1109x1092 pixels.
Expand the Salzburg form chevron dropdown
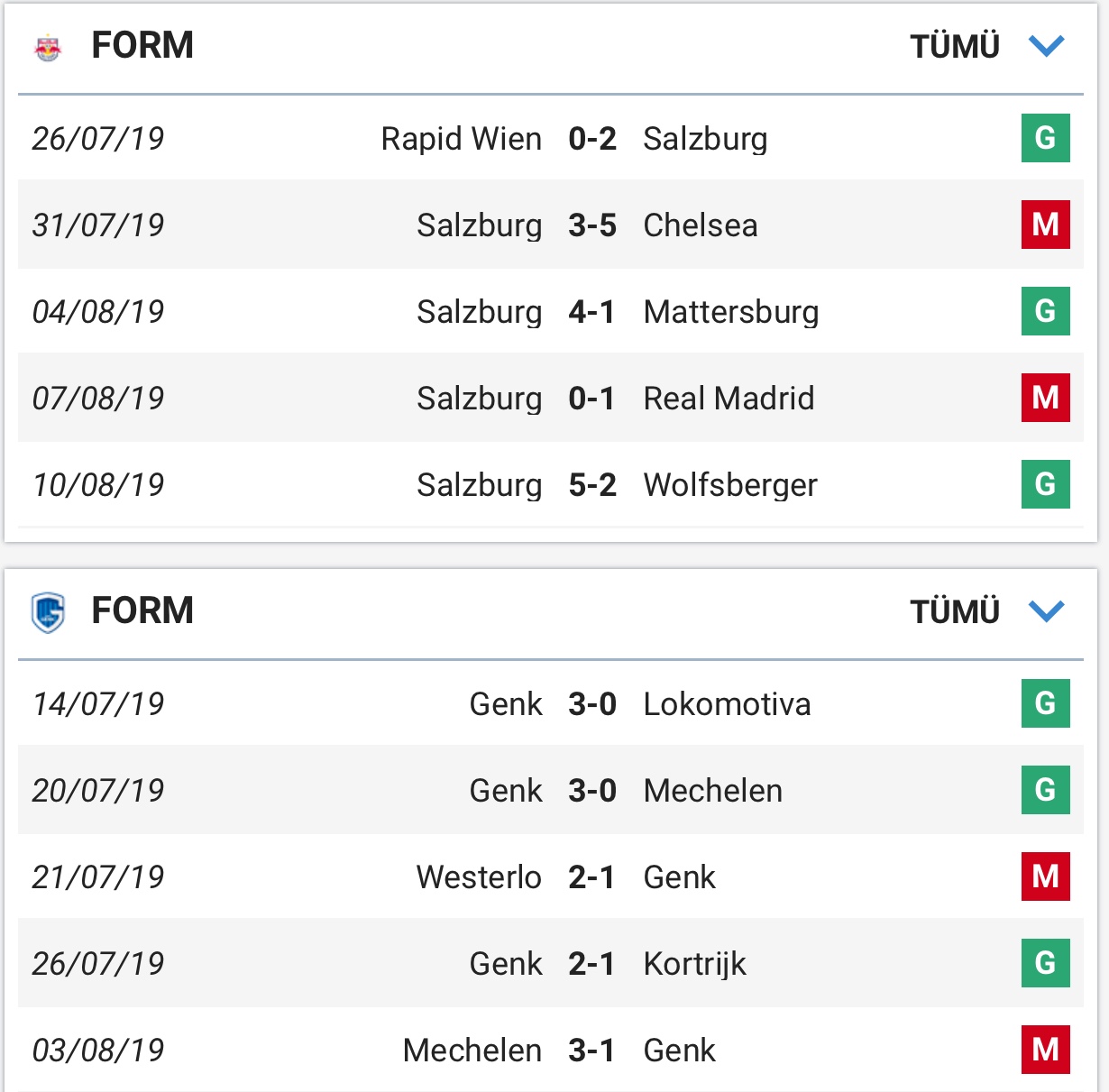[x=1047, y=45]
